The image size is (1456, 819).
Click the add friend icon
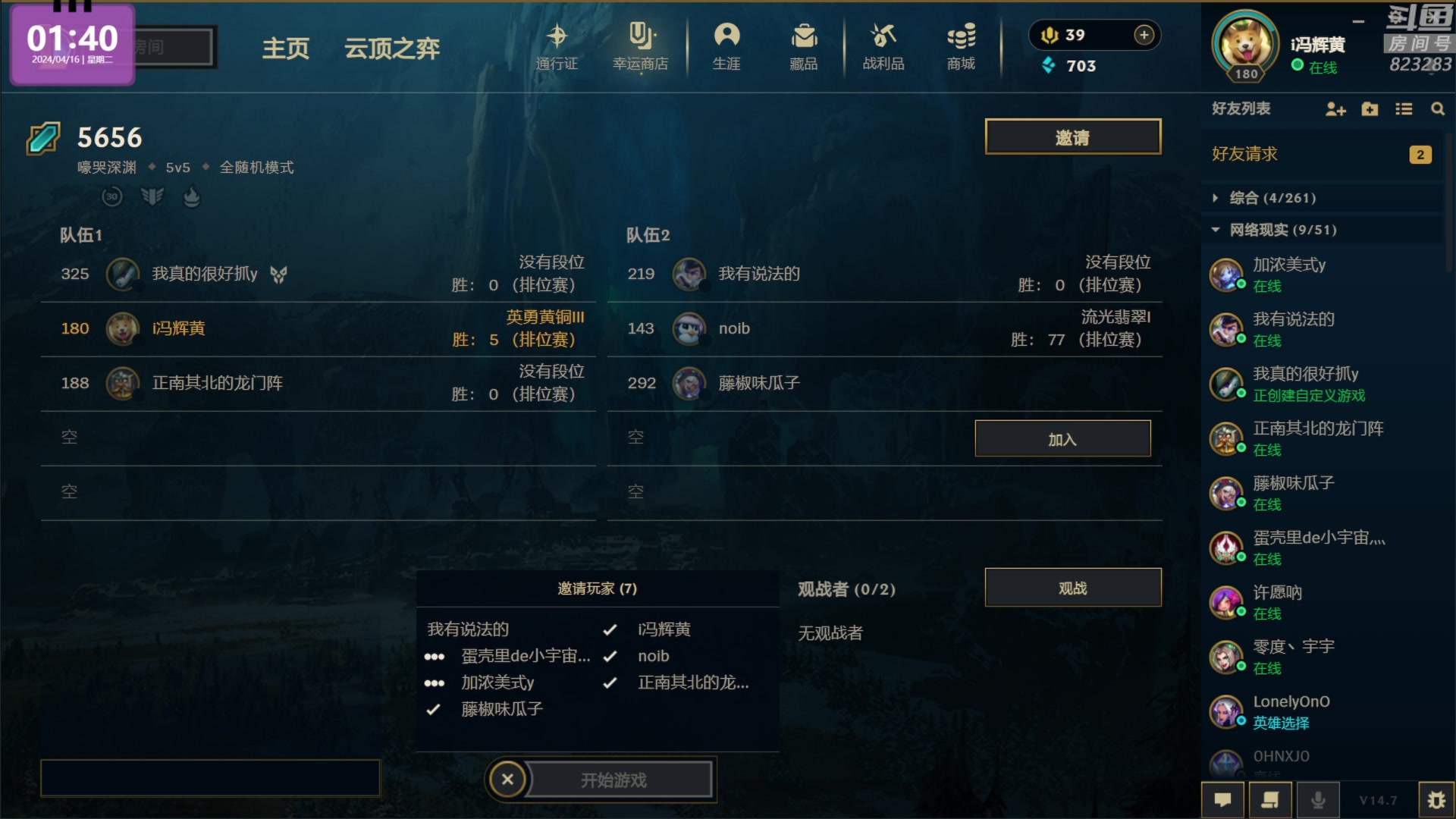pos(1335,109)
